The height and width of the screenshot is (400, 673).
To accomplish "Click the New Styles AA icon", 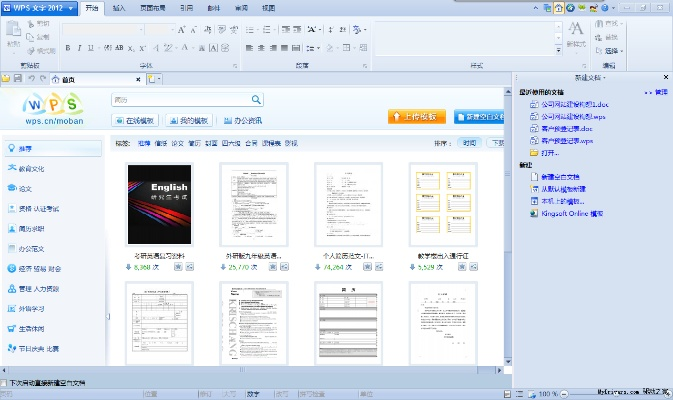I will 576,29.
